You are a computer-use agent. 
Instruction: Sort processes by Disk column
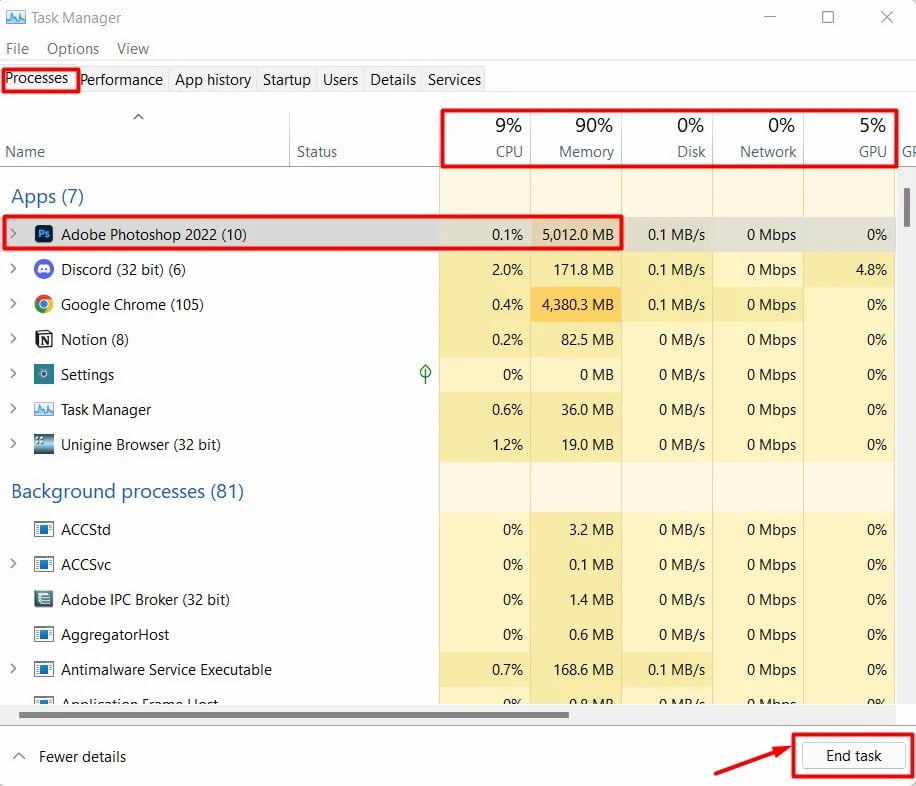667,138
